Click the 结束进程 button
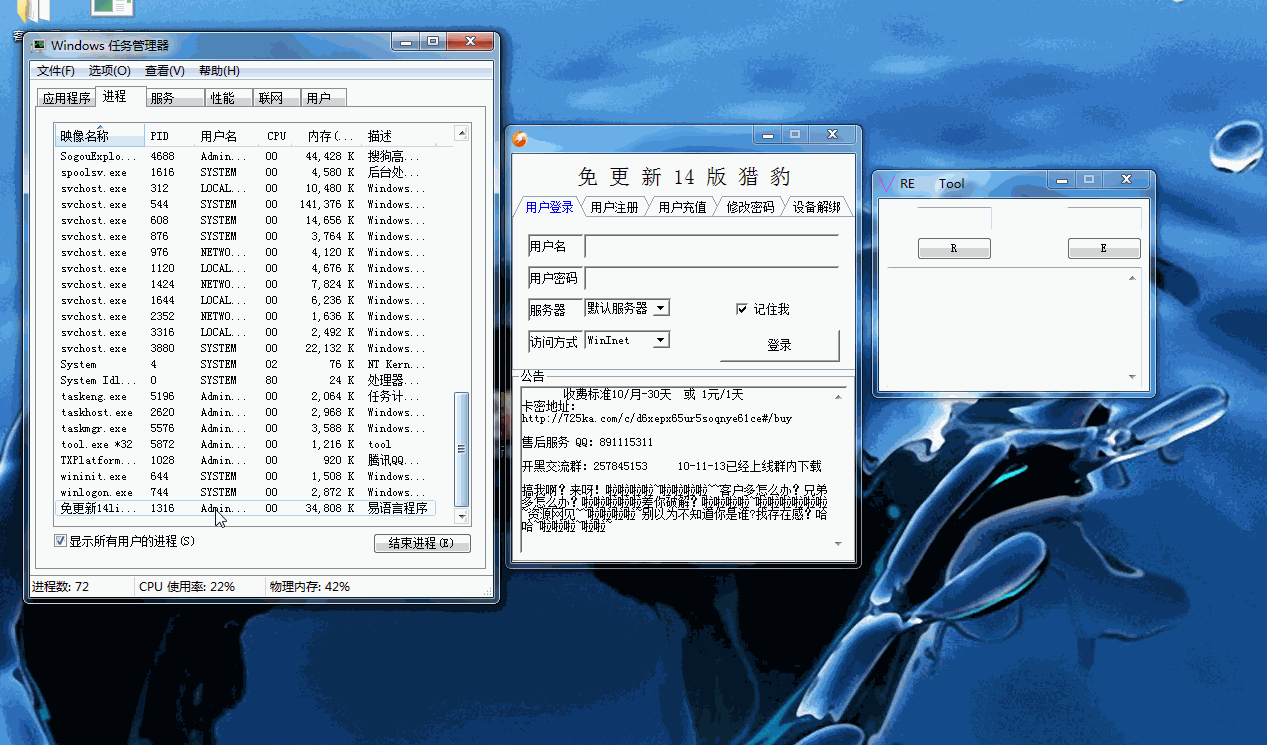 421,543
